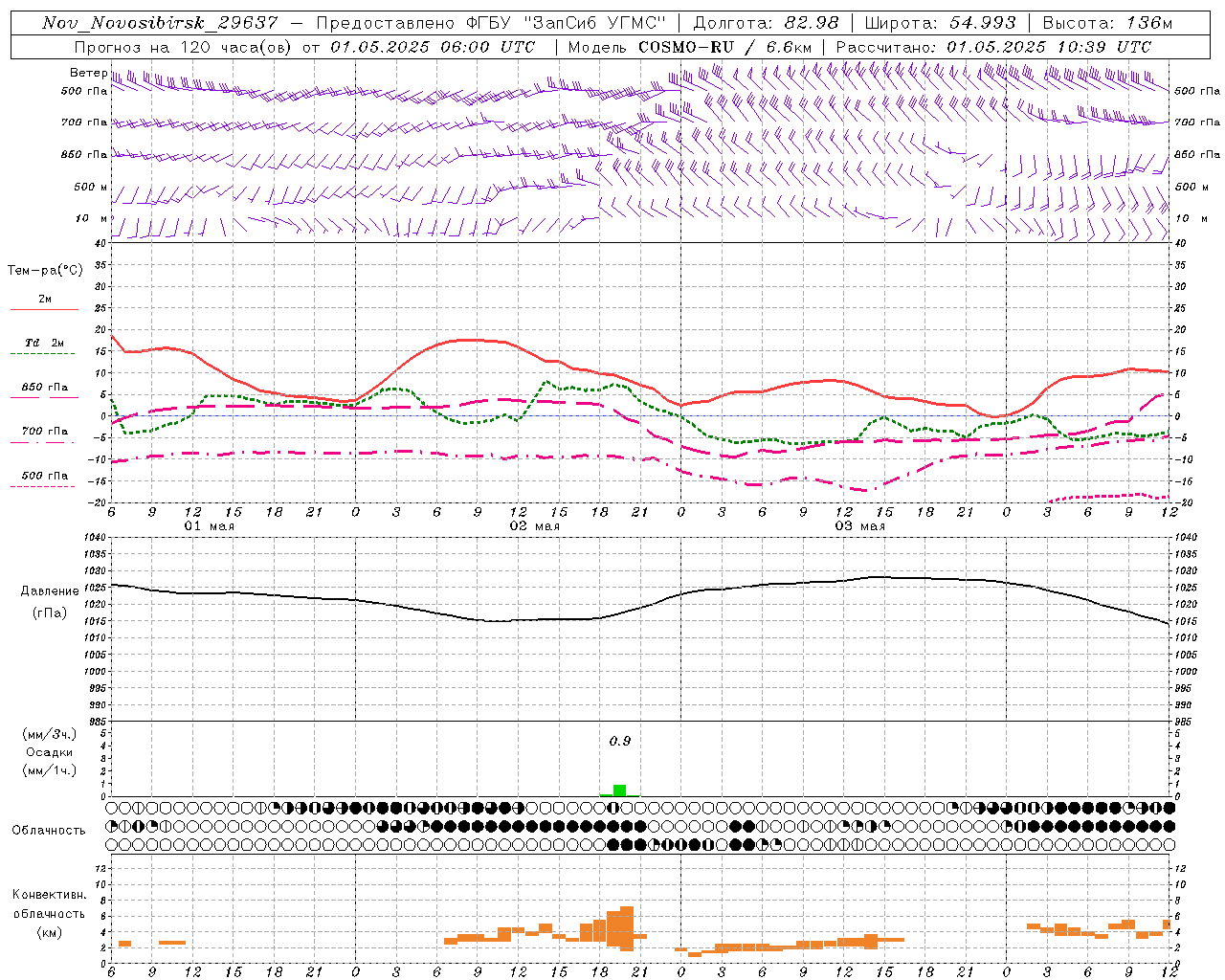The image size is (1225, 980).
Task: Click the '(гПа)' pressure unit label
Action: tap(50, 612)
